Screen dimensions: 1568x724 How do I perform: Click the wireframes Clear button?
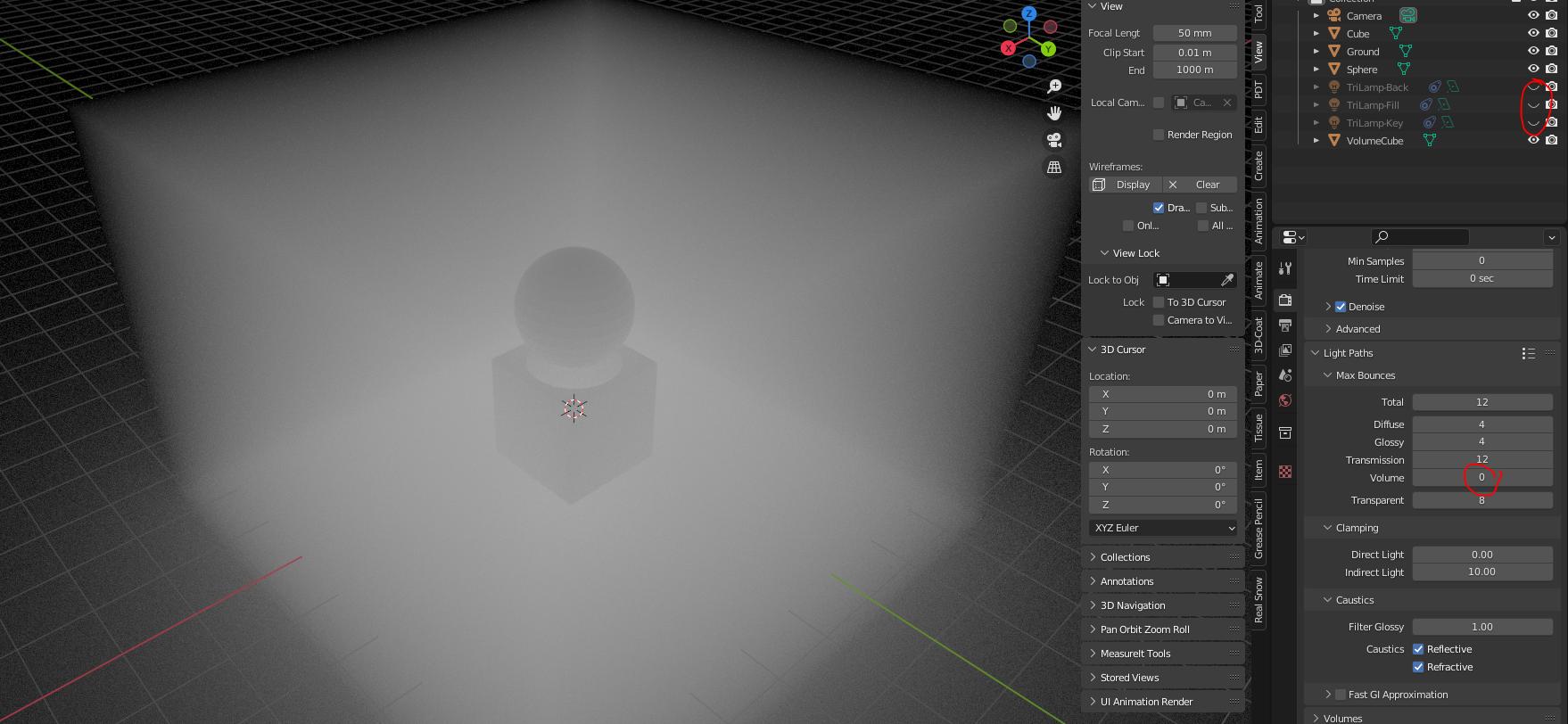coord(1200,185)
